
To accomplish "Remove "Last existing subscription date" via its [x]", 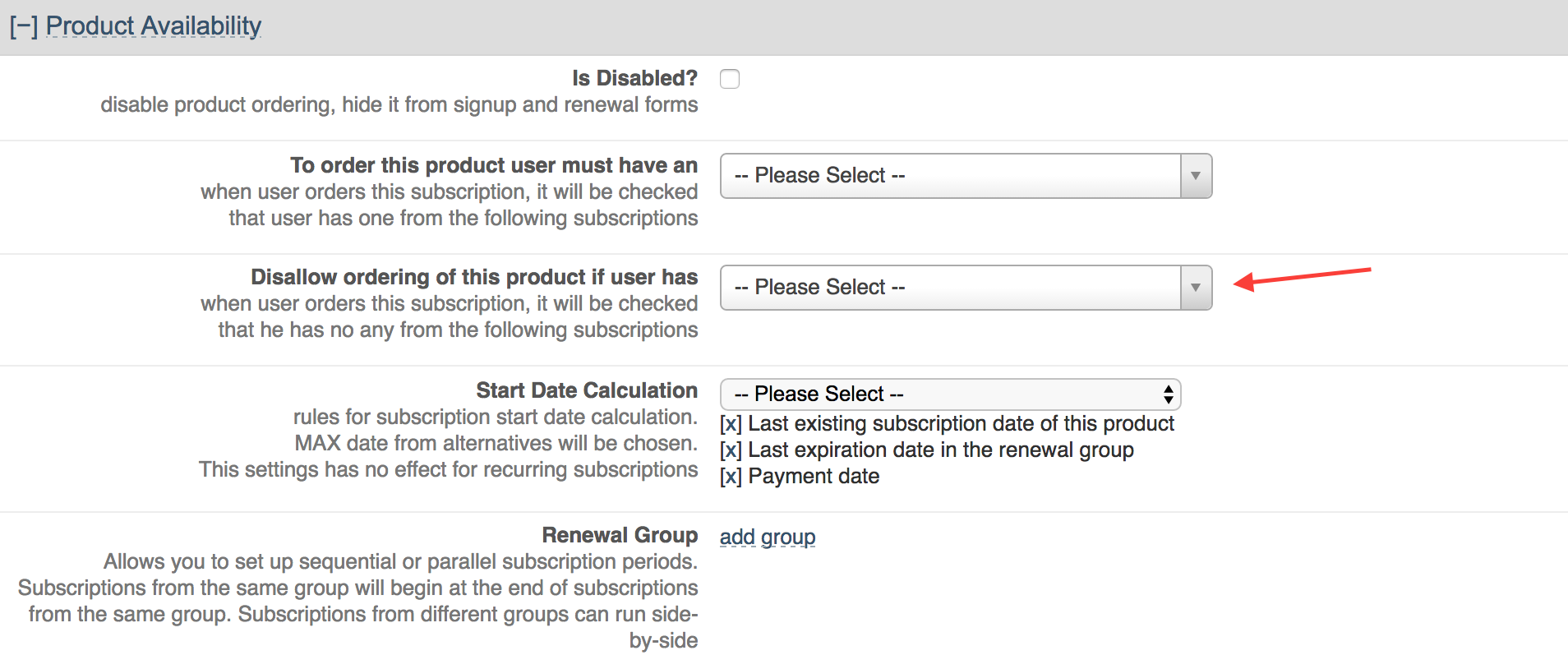I will coord(731,424).
